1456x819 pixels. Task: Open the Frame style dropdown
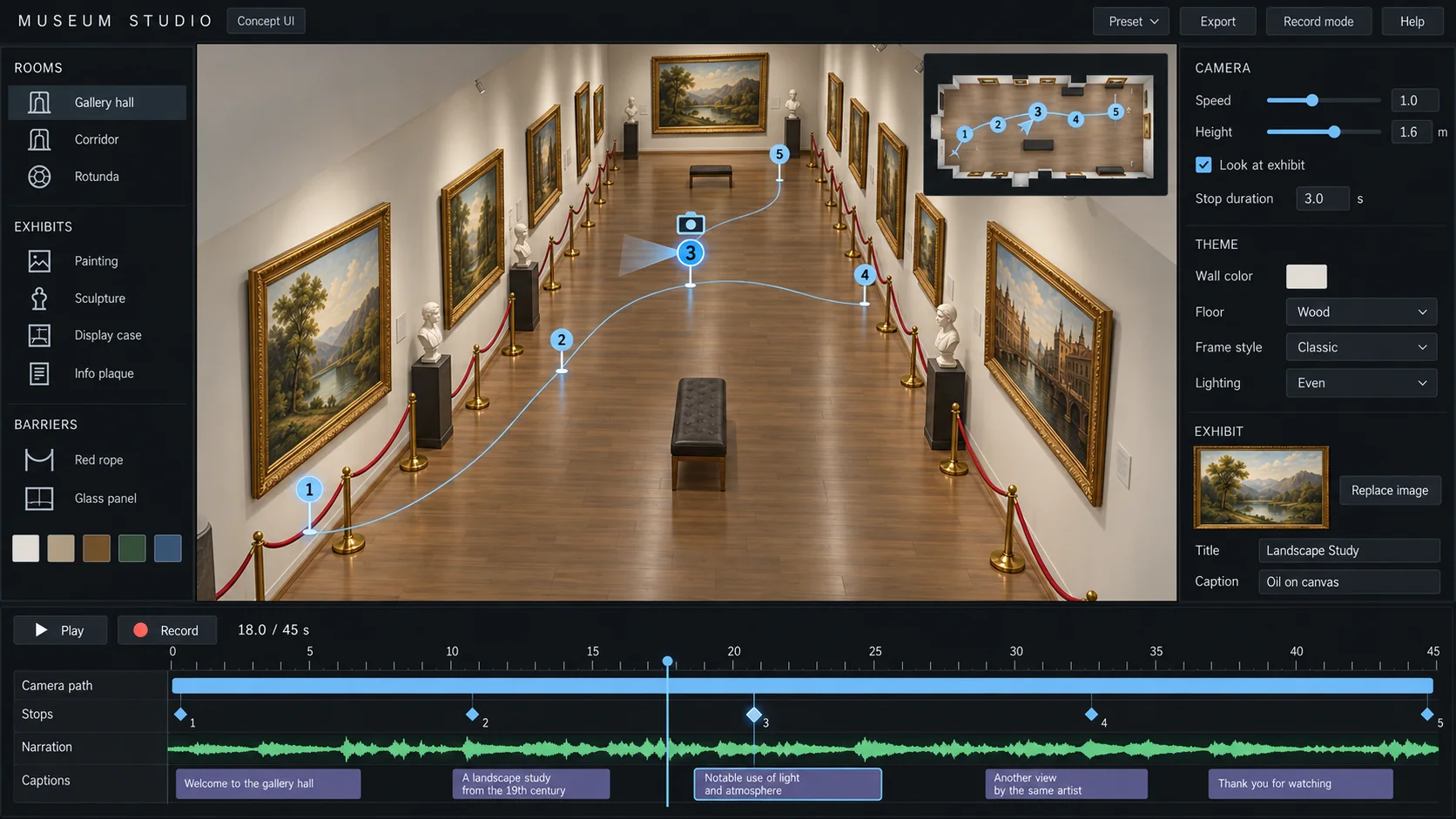(1360, 347)
